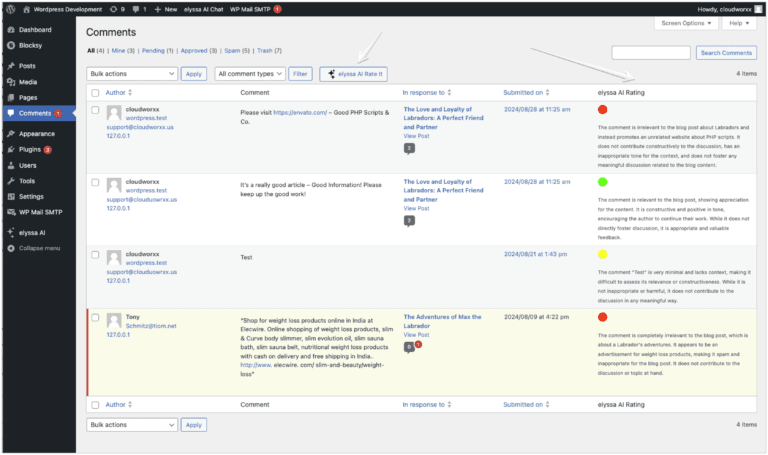Screen dimensions: 768x455
Task: Select checkbox for the good article comment
Action: [x=95, y=183]
